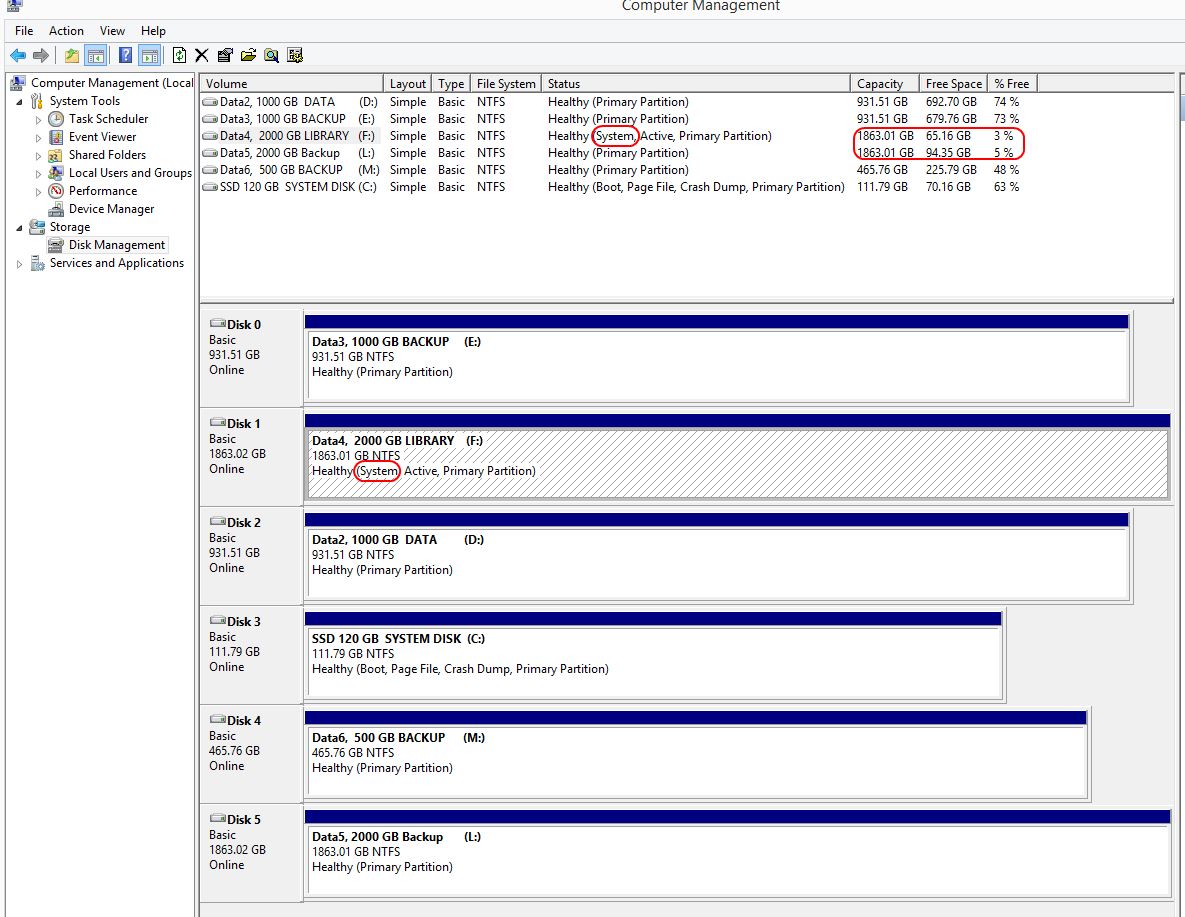Open the Action menu
Image resolution: width=1185 pixels, height=917 pixels.
point(67,31)
